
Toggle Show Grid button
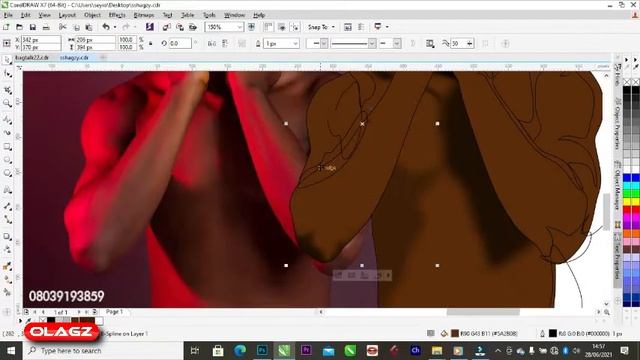(x=282, y=27)
